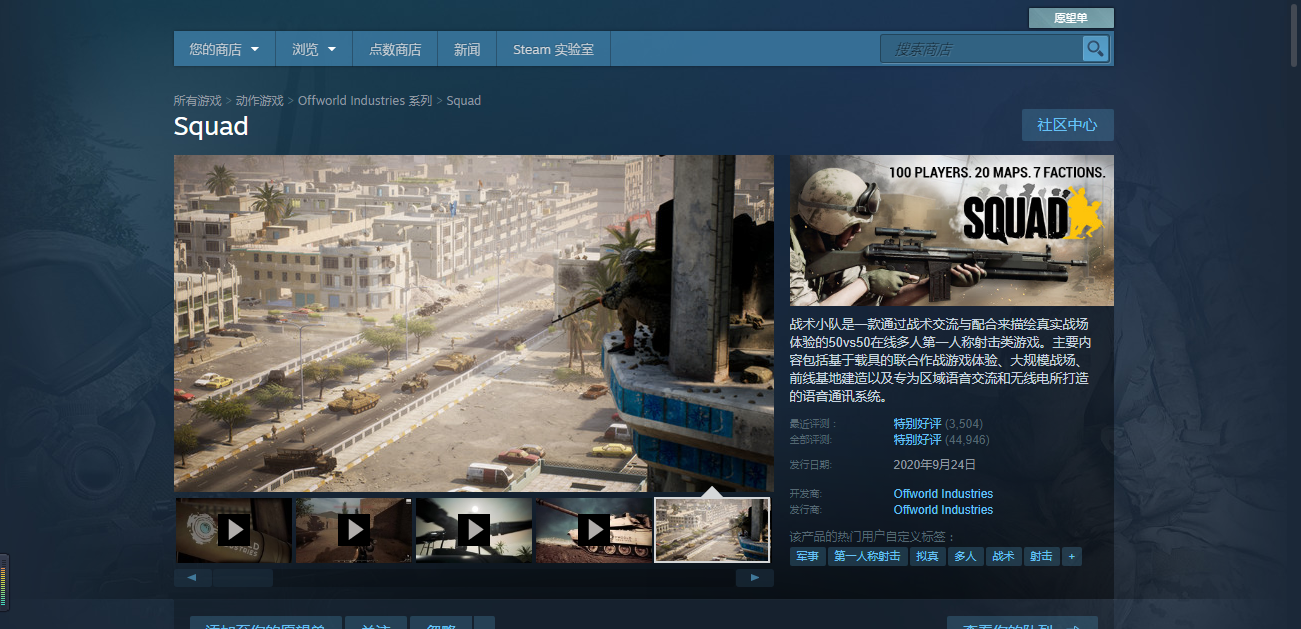The image size is (1301, 629).
Task: Click 动作游戏 breadcrumb link
Action: 260,101
